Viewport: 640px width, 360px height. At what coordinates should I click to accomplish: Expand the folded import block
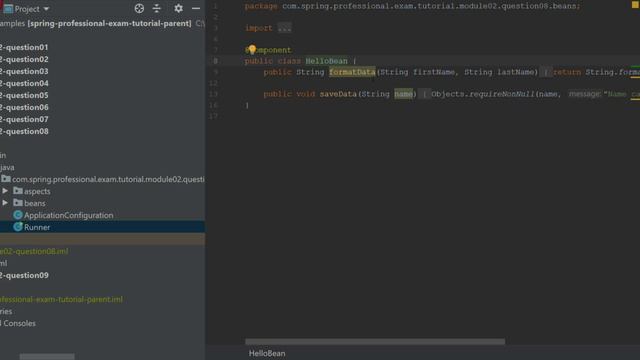click(x=284, y=28)
